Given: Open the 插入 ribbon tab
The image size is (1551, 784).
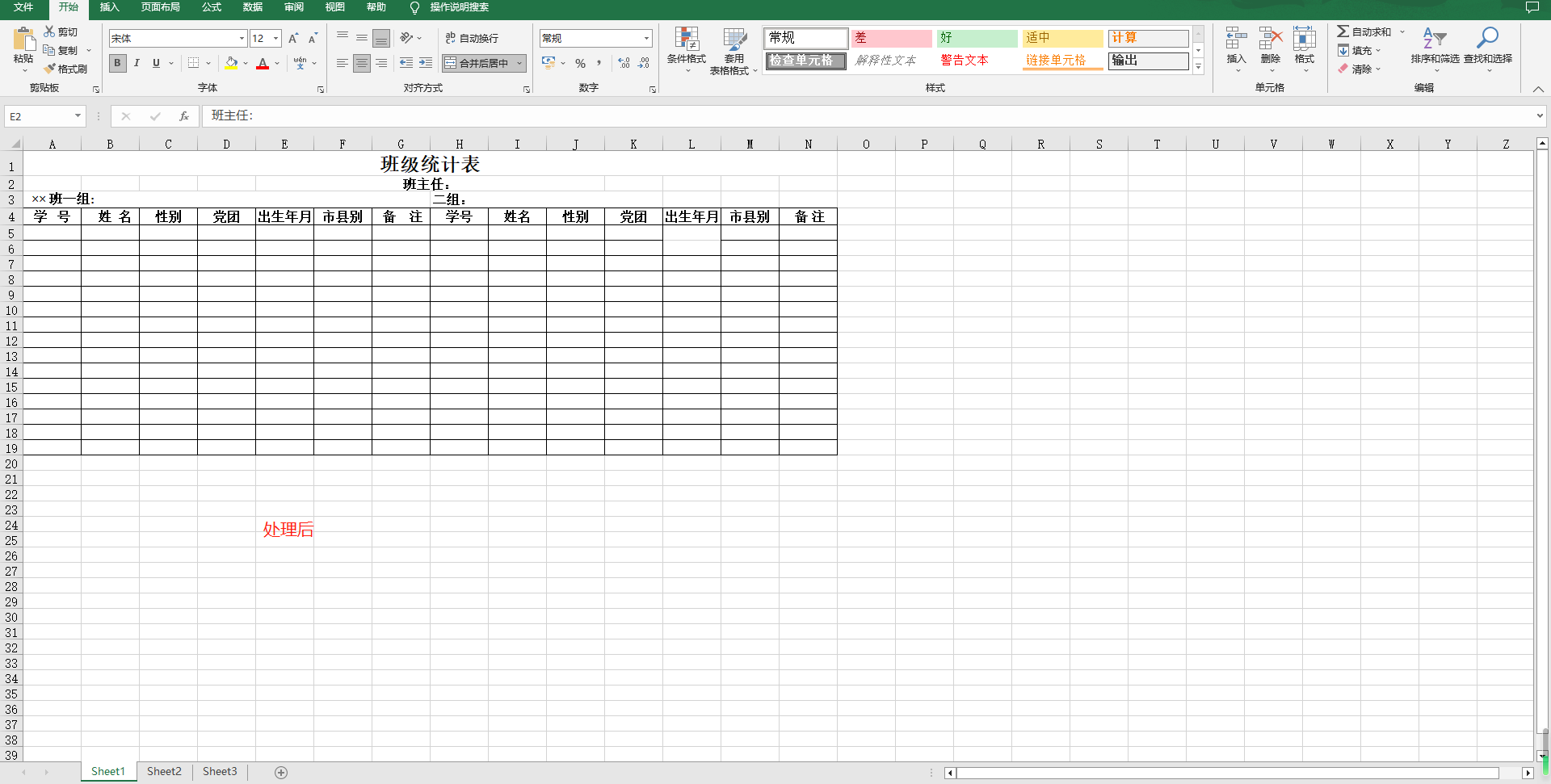Looking at the screenshot, I should pos(109,7).
